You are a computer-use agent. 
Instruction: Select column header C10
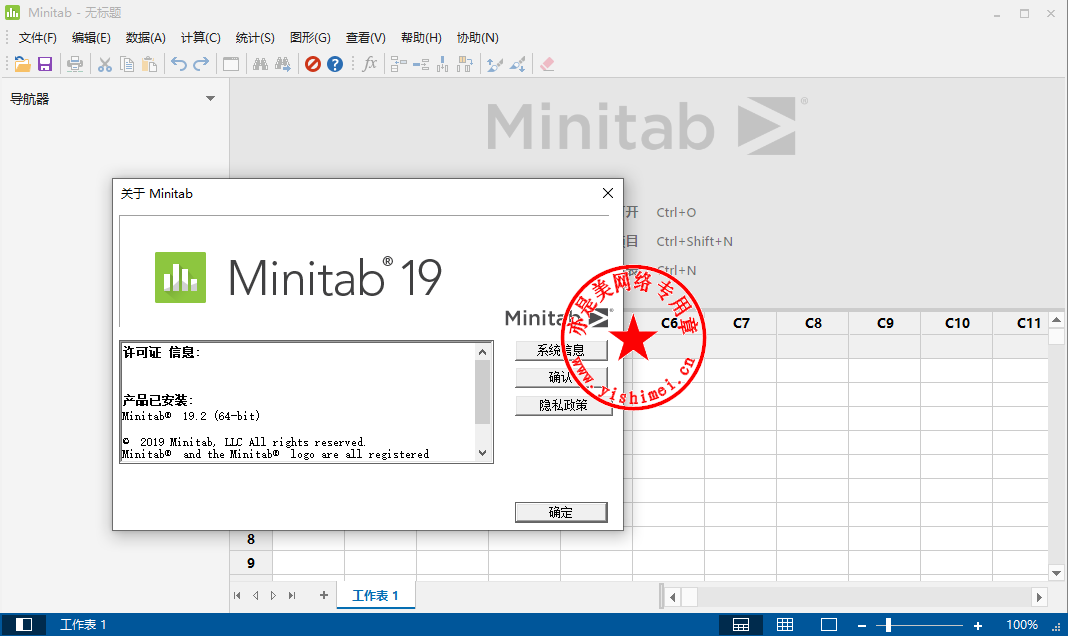coord(957,323)
